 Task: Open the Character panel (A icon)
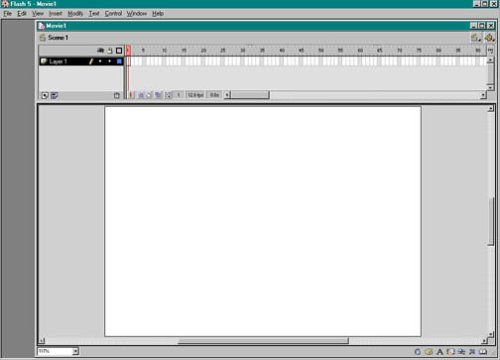(x=440, y=352)
